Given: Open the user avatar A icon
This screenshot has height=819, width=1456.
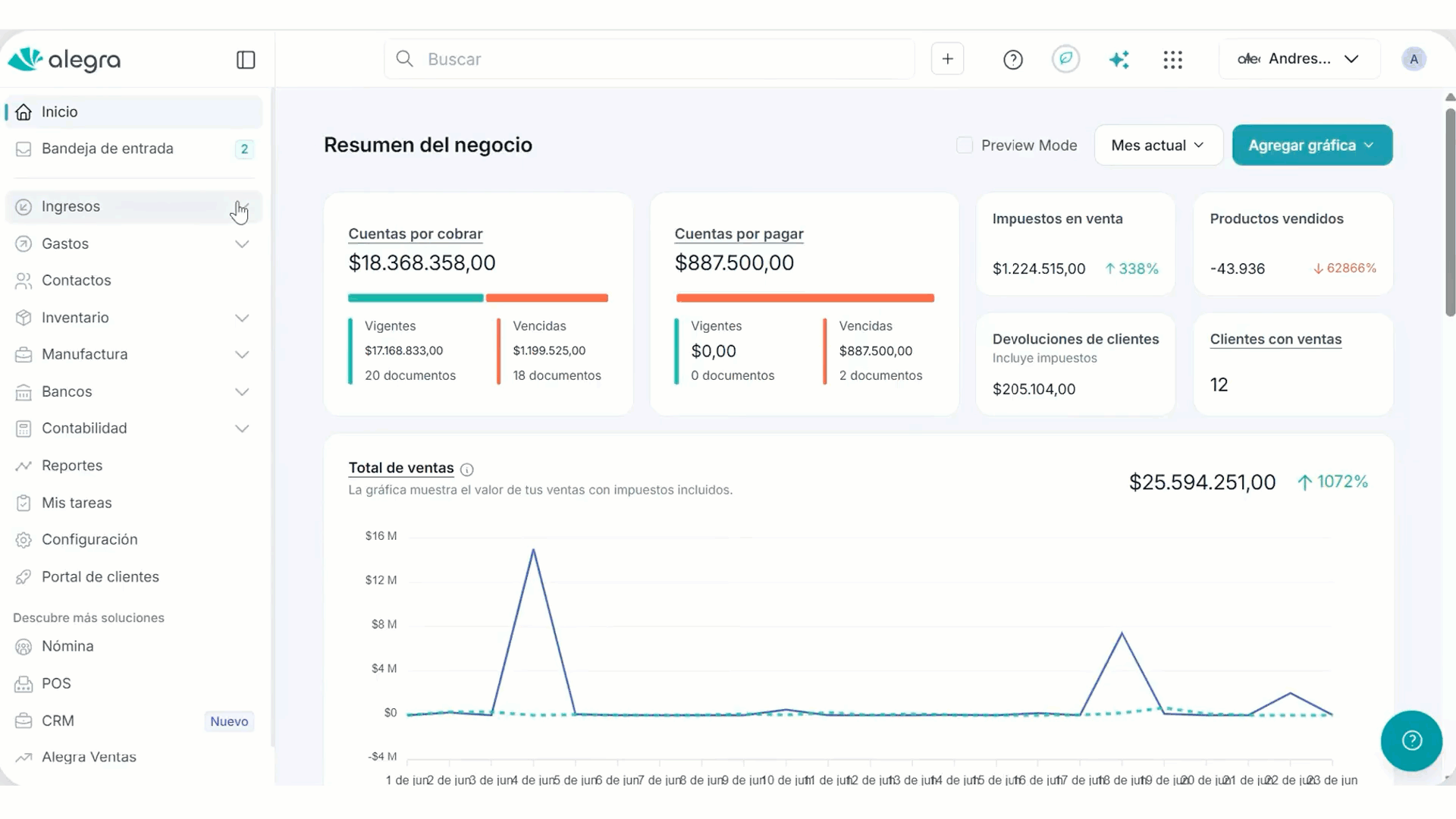Looking at the screenshot, I should [x=1414, y=59].
